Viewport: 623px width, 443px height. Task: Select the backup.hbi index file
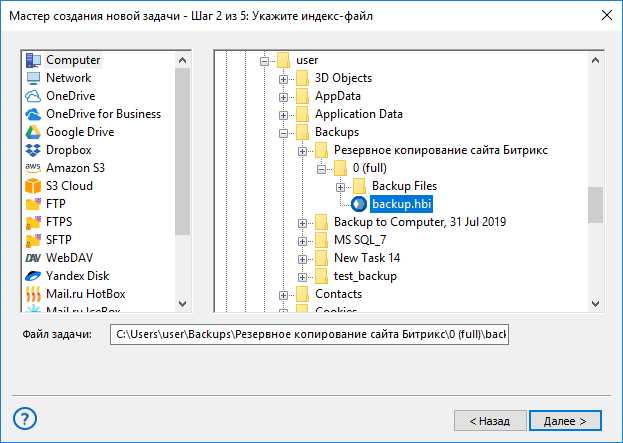coord(401,204)
